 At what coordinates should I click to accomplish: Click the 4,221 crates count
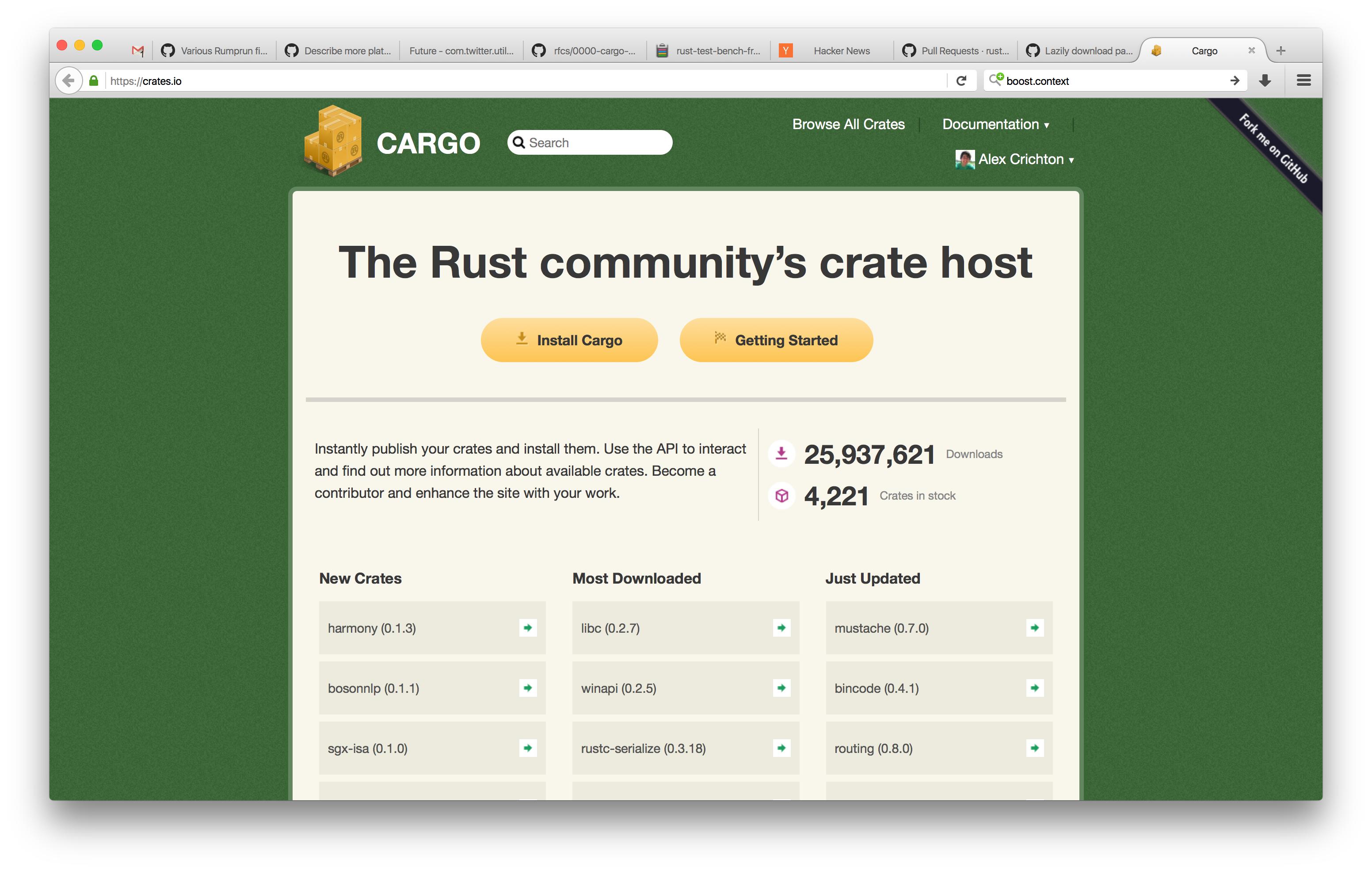pyautogui.click(x=836, y=496)
